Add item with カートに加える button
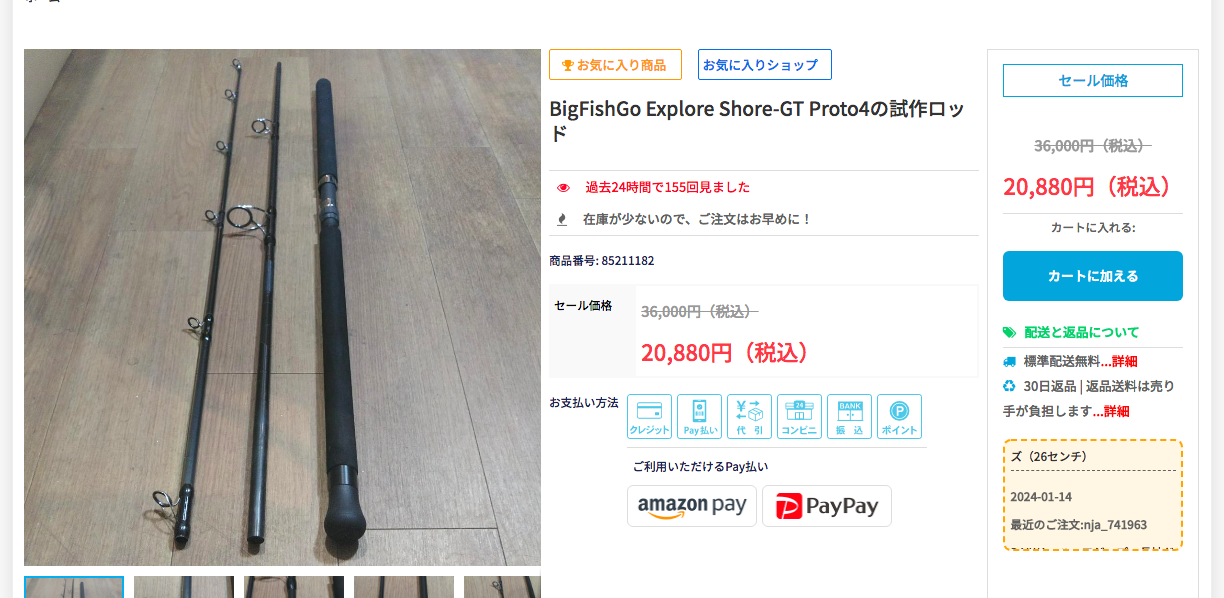1224x598 pixels. (1093, 276)
